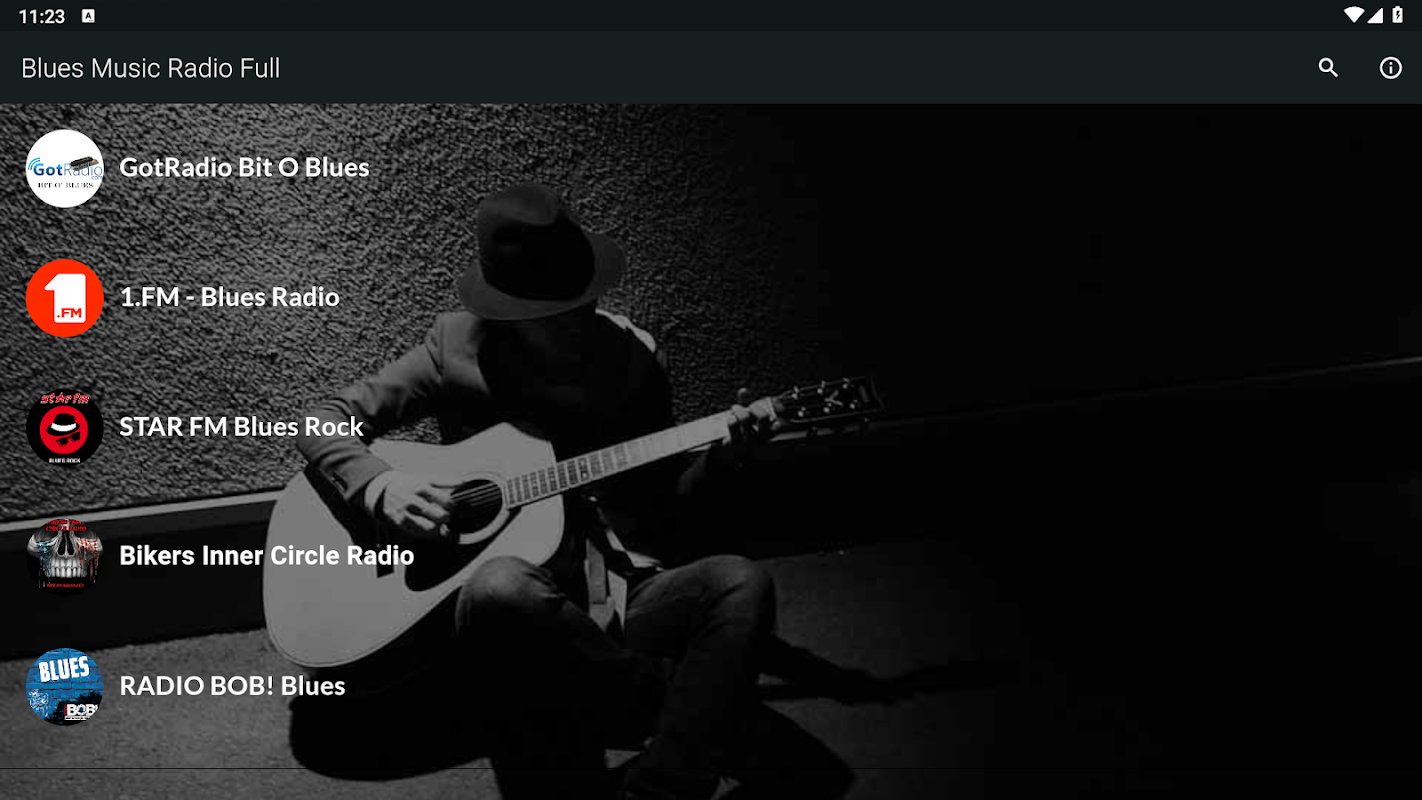Tap the keyboard indicator in status bar
This screenshot has height=800, width=1422.
tap(88, 16)
